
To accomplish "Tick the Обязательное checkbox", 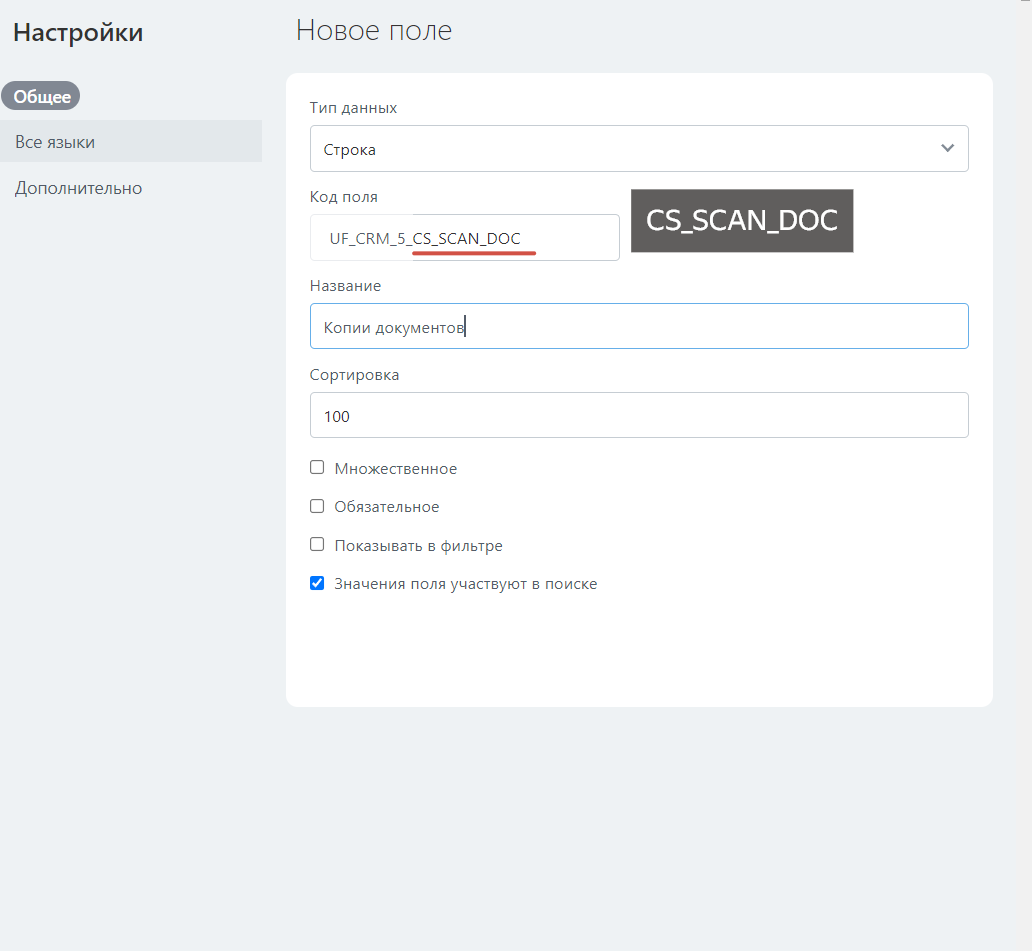I will [317, 507].
